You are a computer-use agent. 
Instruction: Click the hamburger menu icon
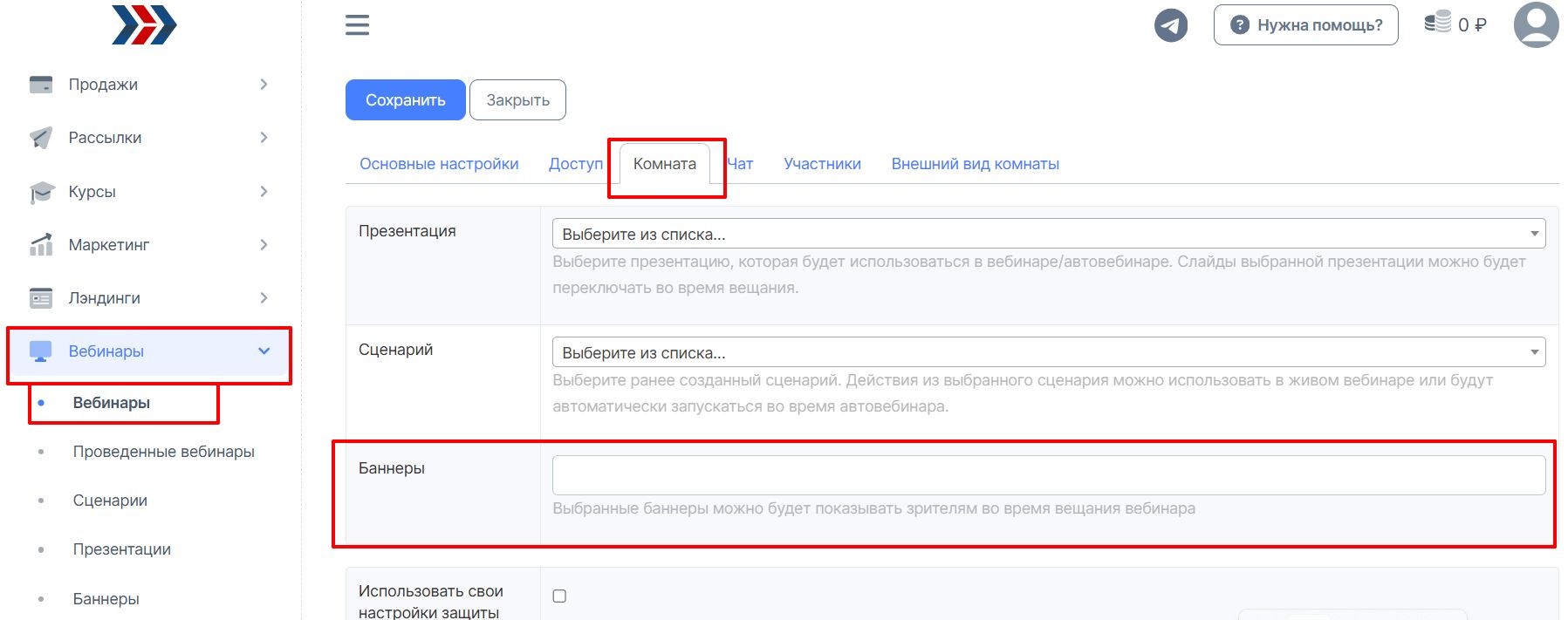(357, 25)
